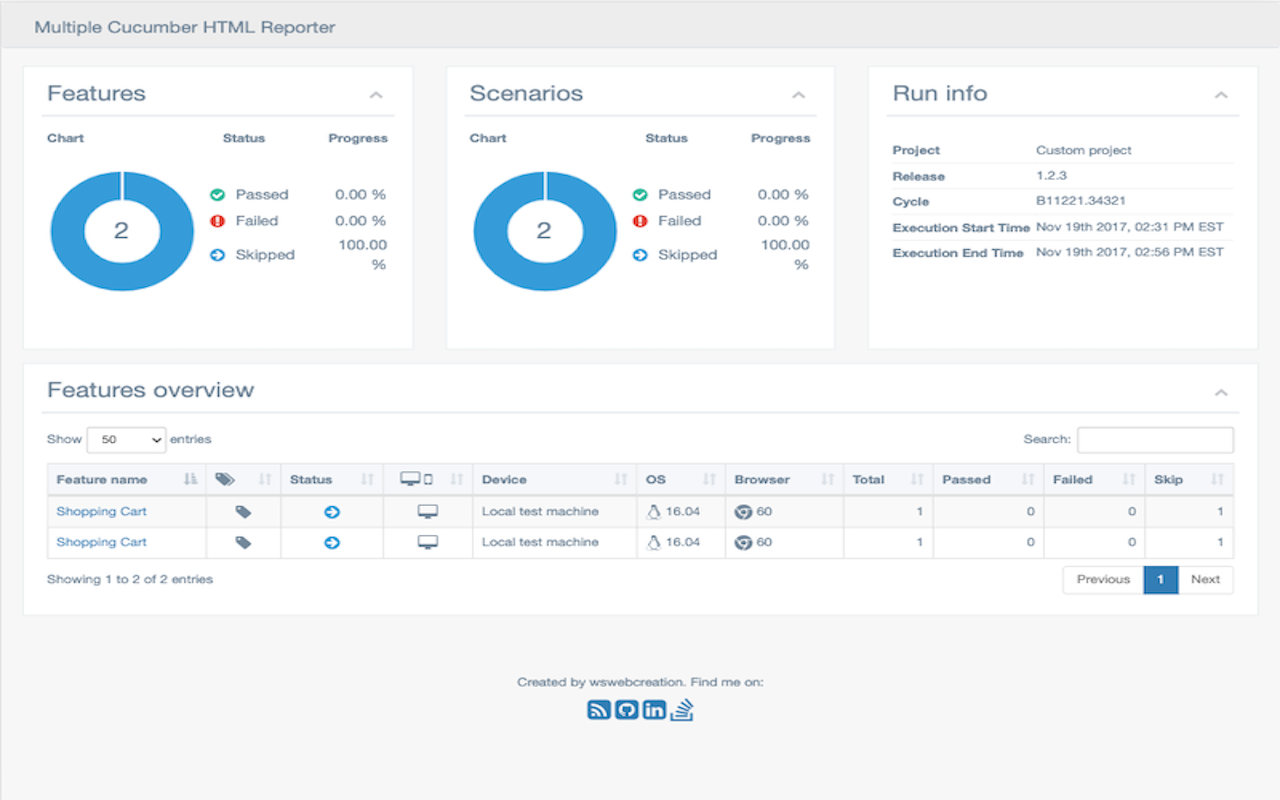Focus the Search input field

(1155, 440)
